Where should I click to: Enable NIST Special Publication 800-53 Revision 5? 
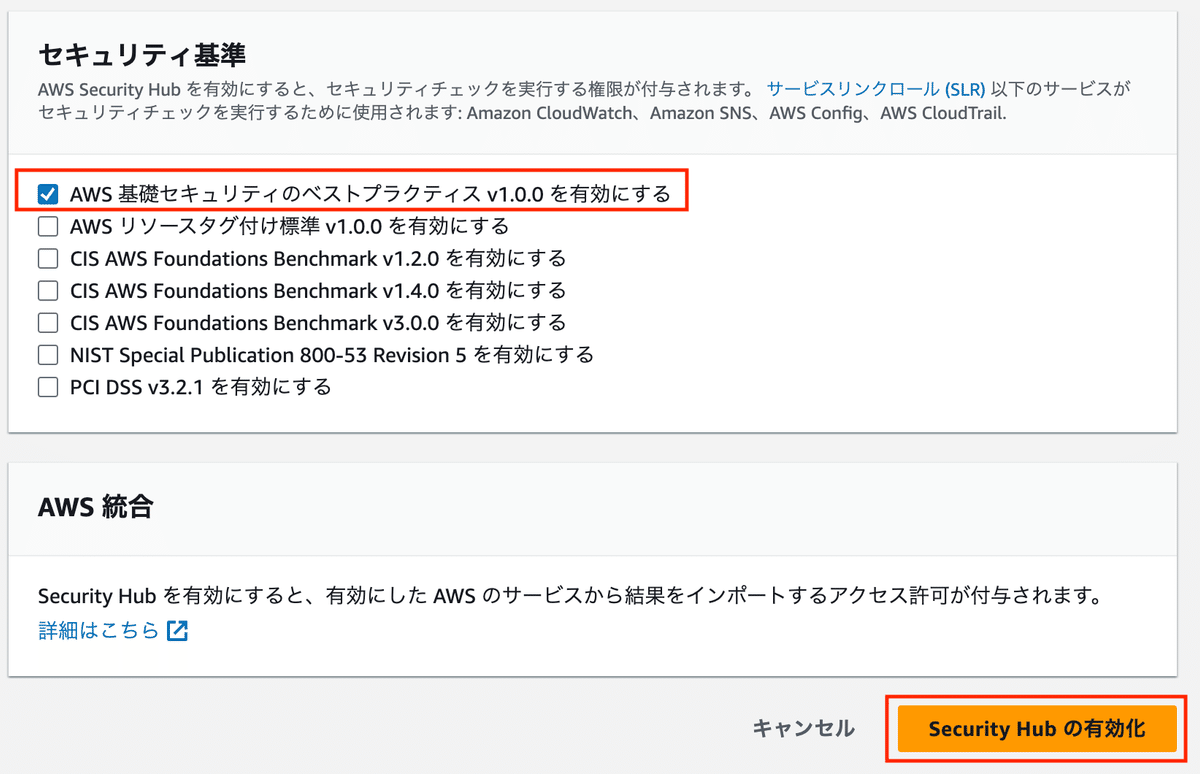(x=47, y=354)
